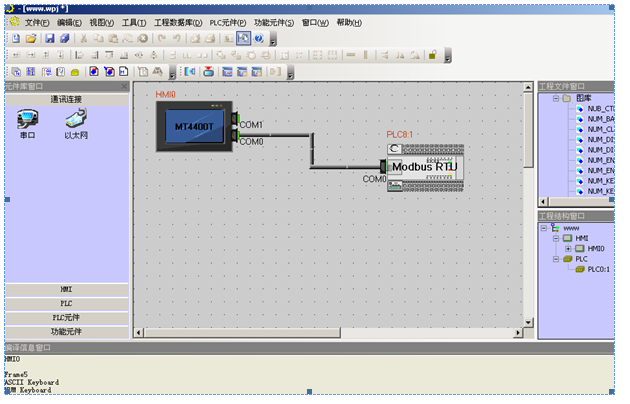Open the 文件(F) menu
The width and height of the screenshot is (630, 404).
[37, 22]
